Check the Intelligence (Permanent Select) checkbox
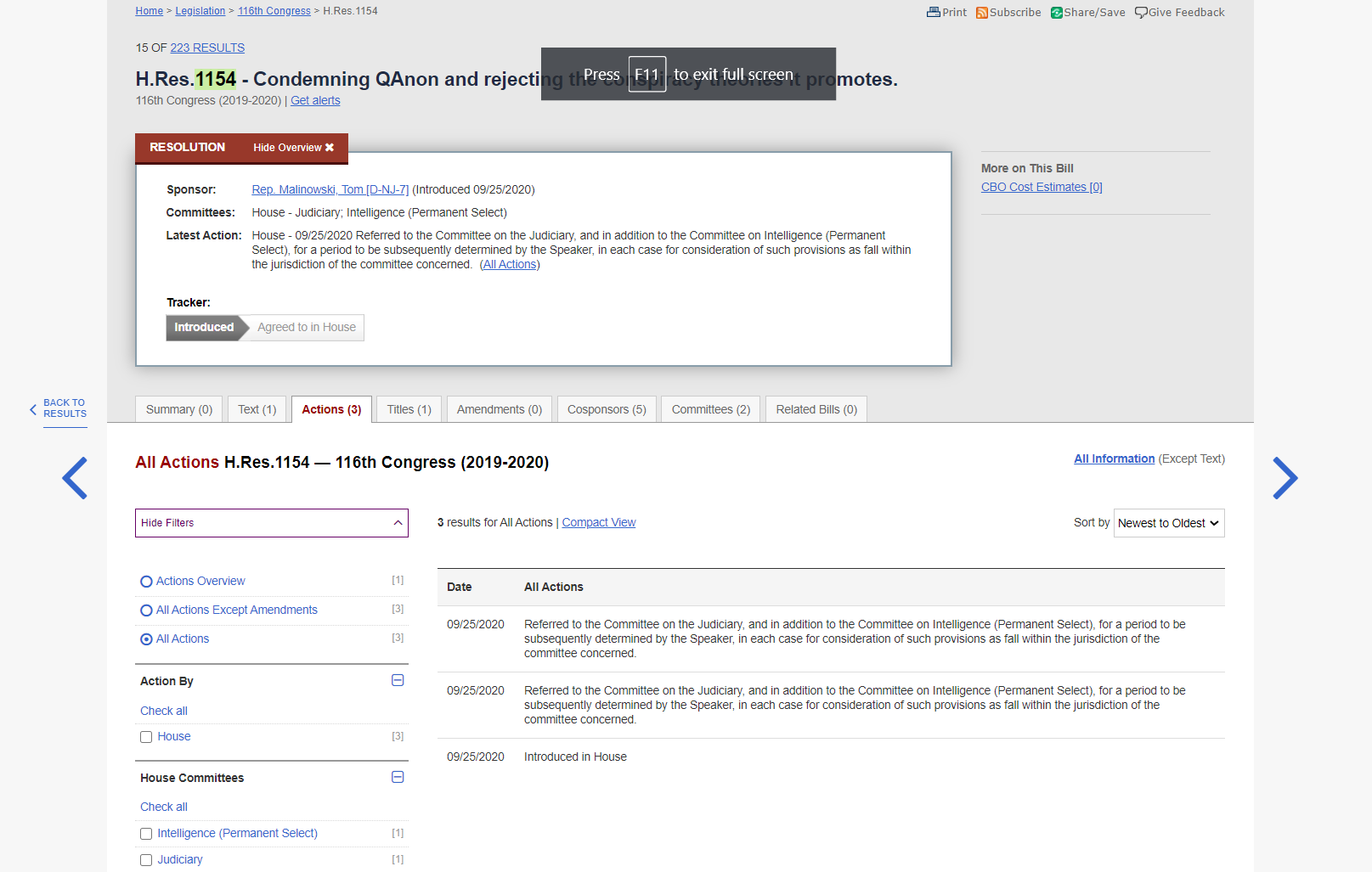 point(146,834)
